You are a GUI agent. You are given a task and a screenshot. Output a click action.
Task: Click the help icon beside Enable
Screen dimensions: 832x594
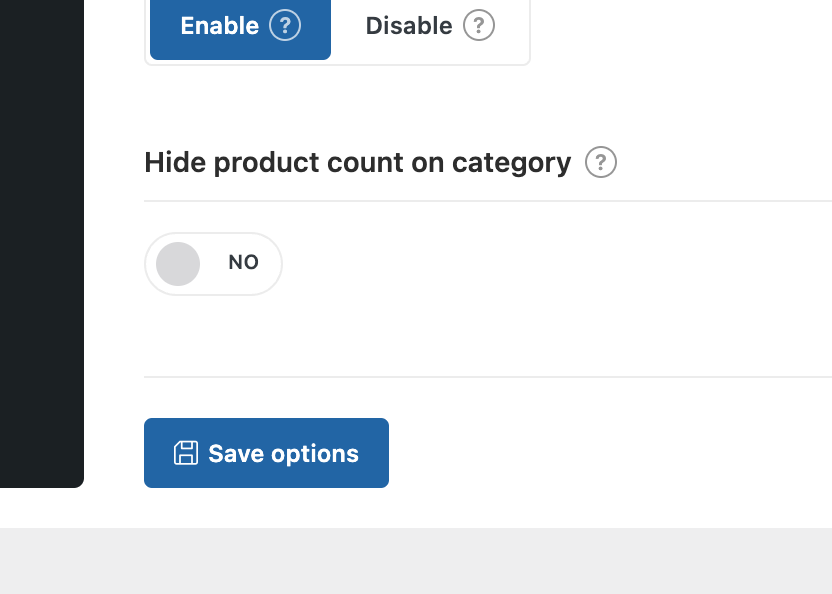point(285,26)
